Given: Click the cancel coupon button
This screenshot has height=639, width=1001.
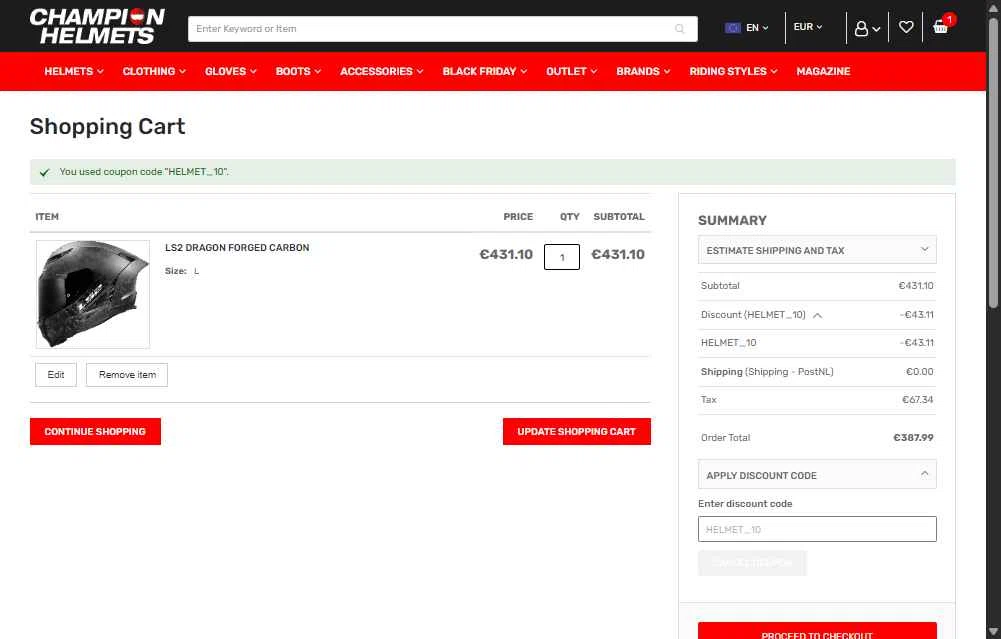Looking at the screenshot, I should click(x=752, y=563).
